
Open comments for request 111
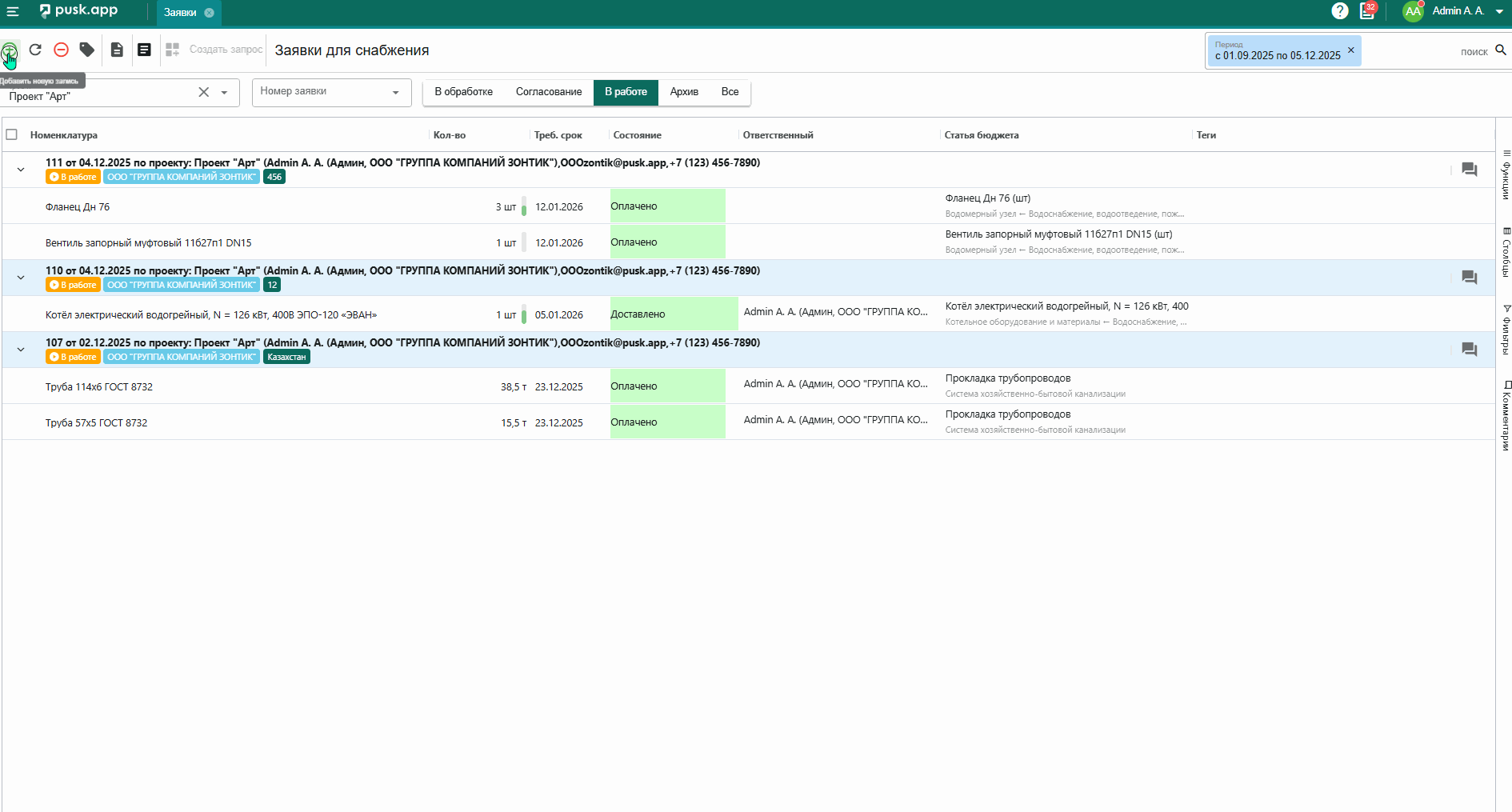(x=1469, y=170)
